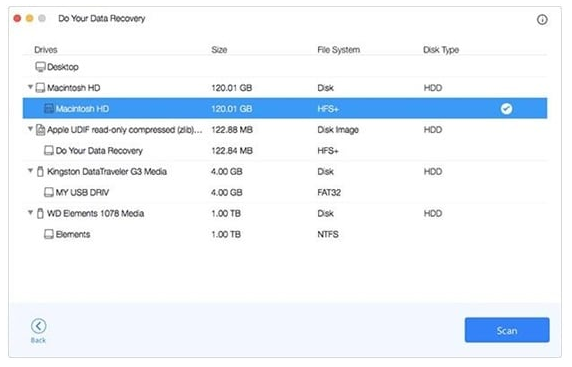Select the Do Your Data Recovery volume
Image resolution: width=572 pixels, height=367 pixels.
point(285,151)
